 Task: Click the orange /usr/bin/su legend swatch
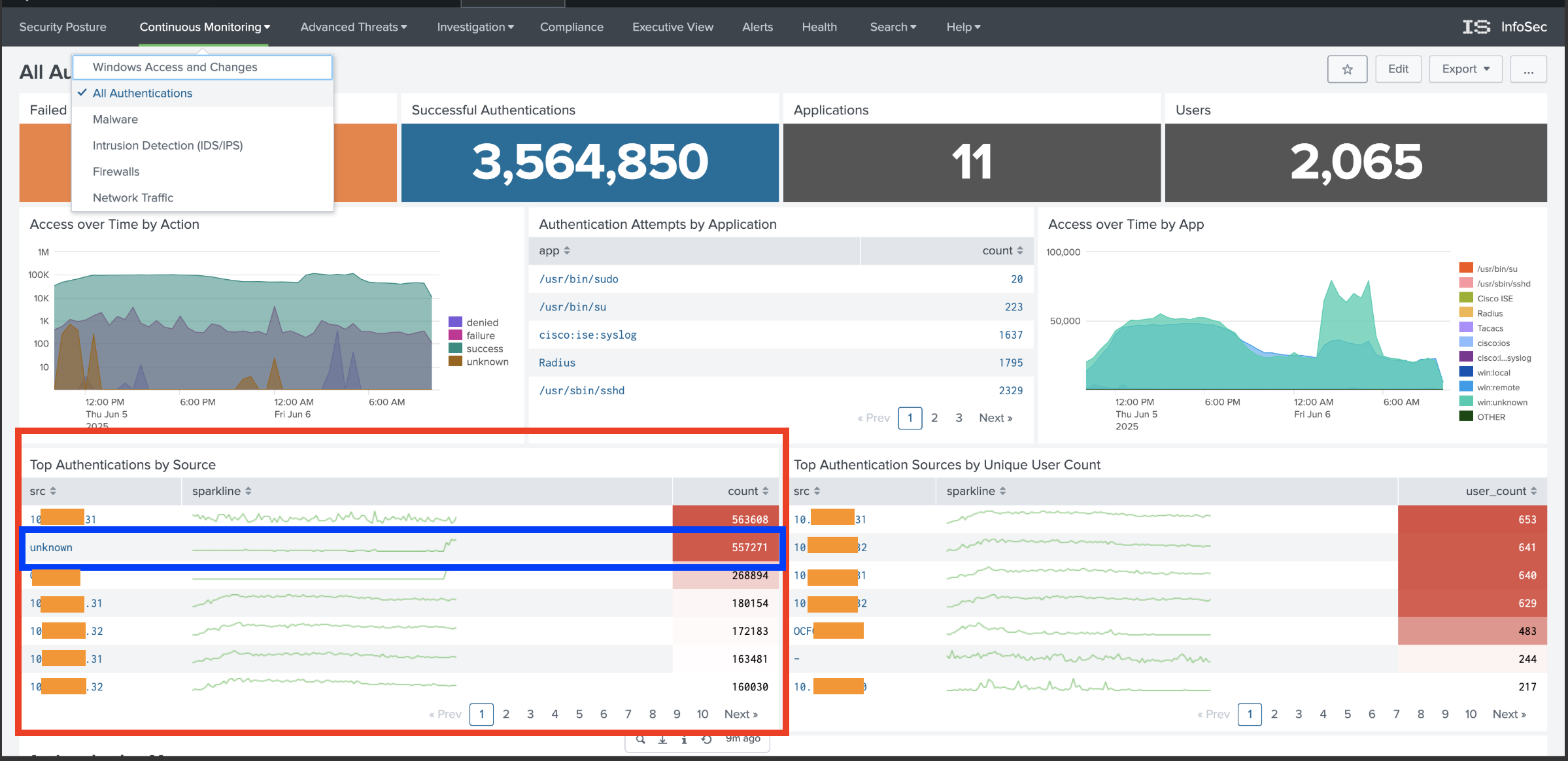click(x=1466, y=268)
